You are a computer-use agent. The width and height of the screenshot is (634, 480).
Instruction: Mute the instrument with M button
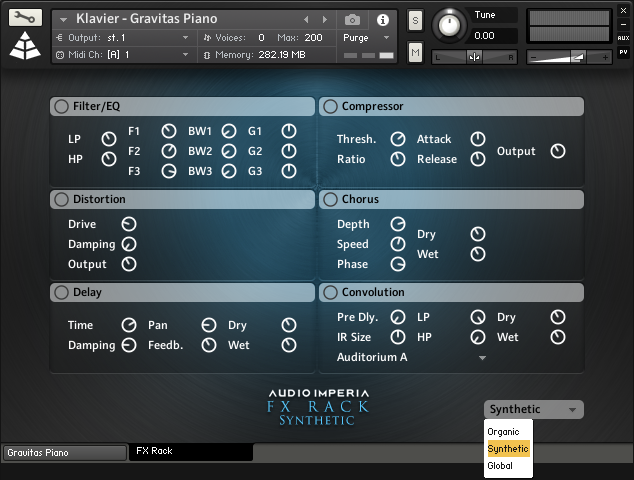click(415, 53)
